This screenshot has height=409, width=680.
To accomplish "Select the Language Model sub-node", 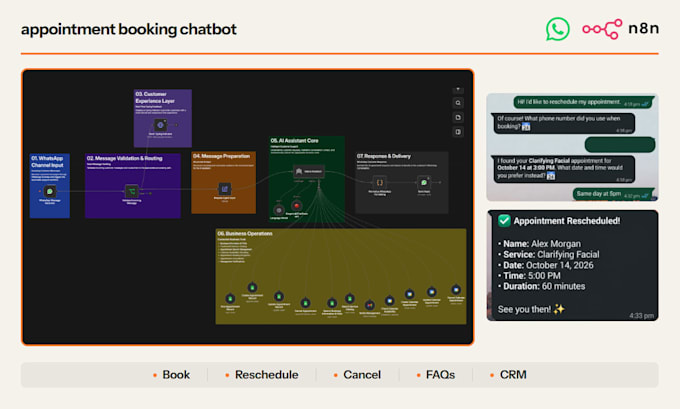I will 279,210.
